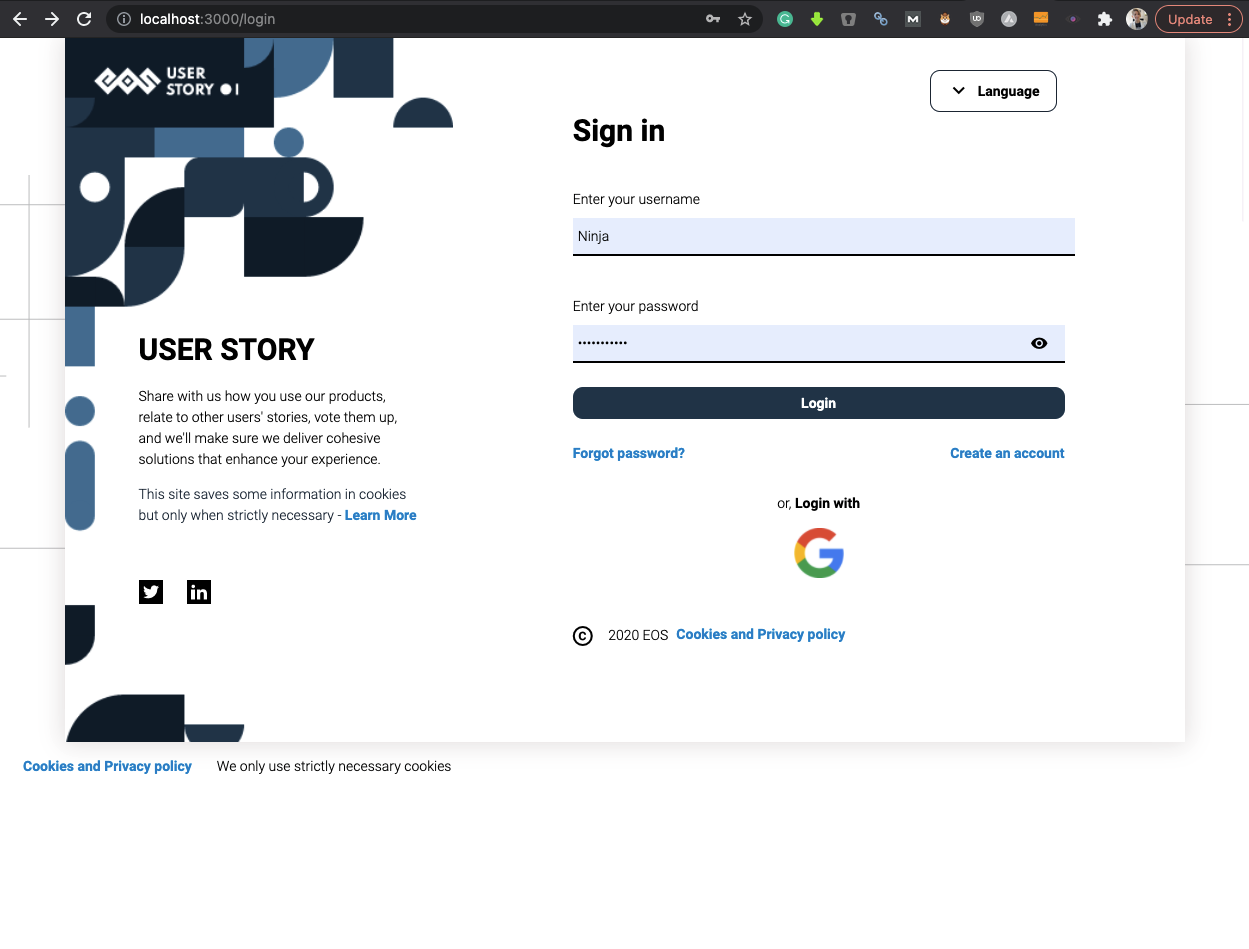
Task: Click the EOS User Story logo
Action: pos(167,82)
